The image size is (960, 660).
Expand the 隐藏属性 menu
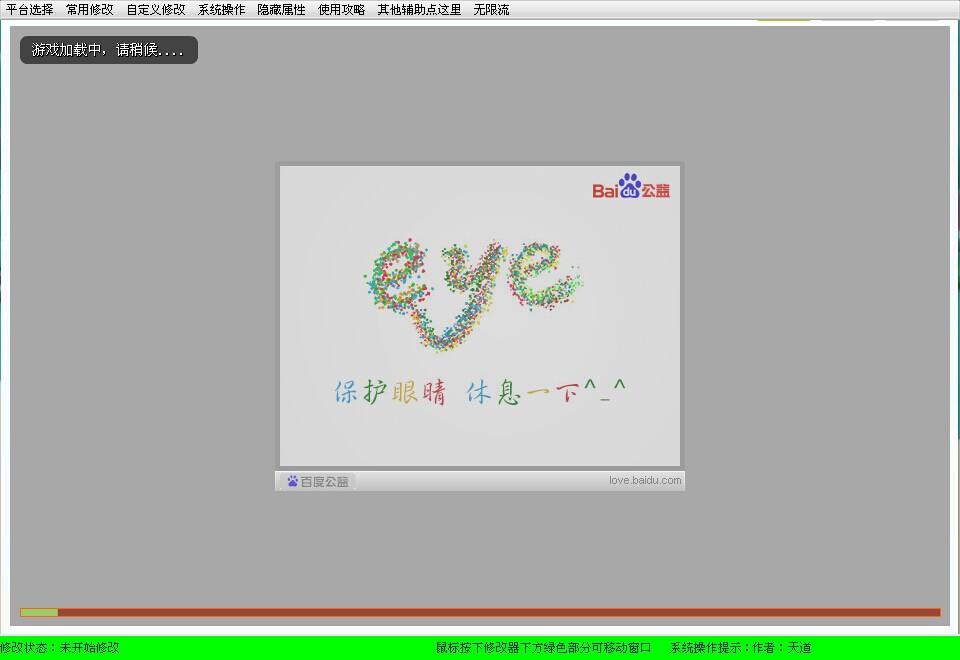point(281,10)
